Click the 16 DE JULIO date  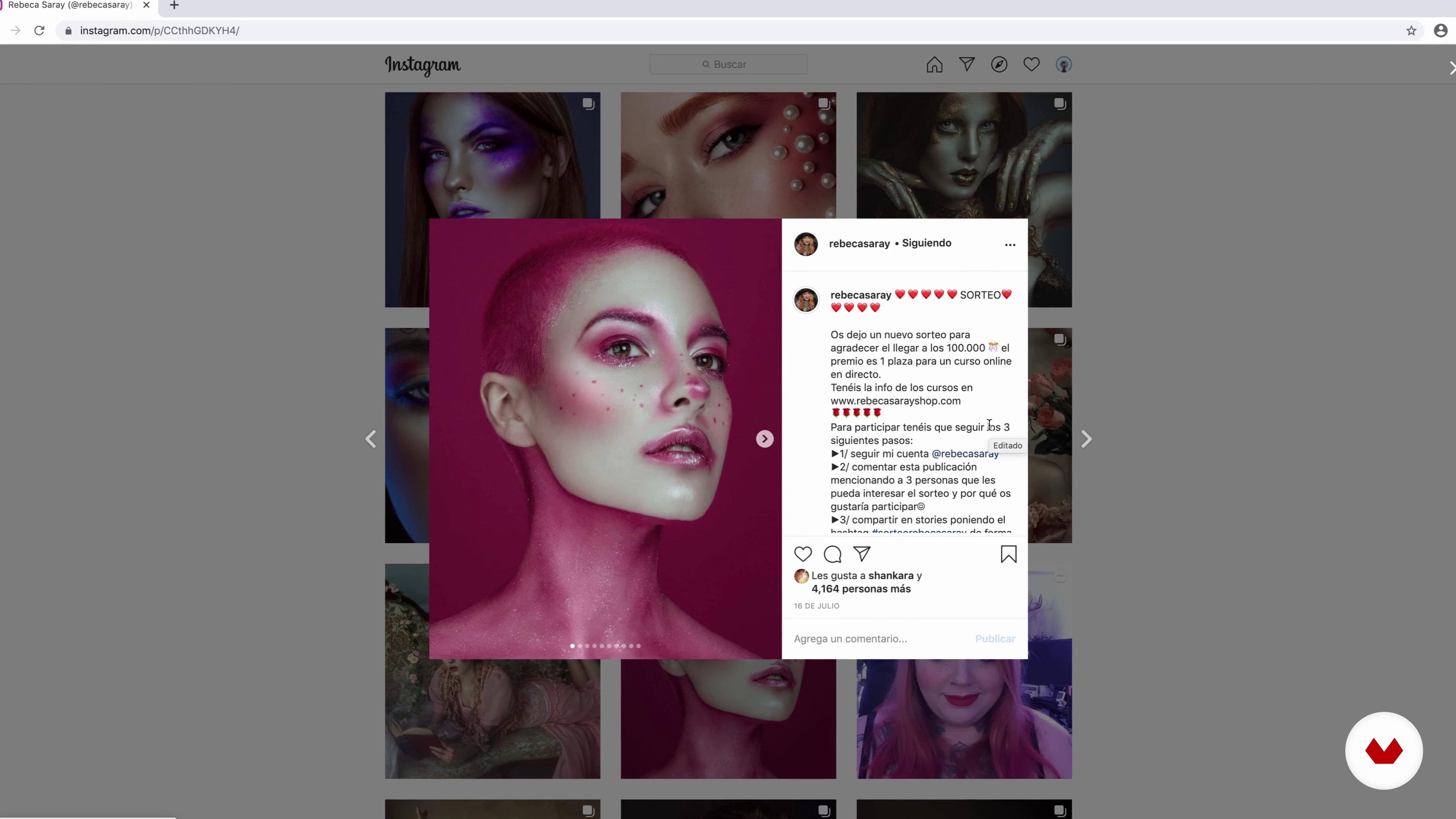[x=816, y=606]
